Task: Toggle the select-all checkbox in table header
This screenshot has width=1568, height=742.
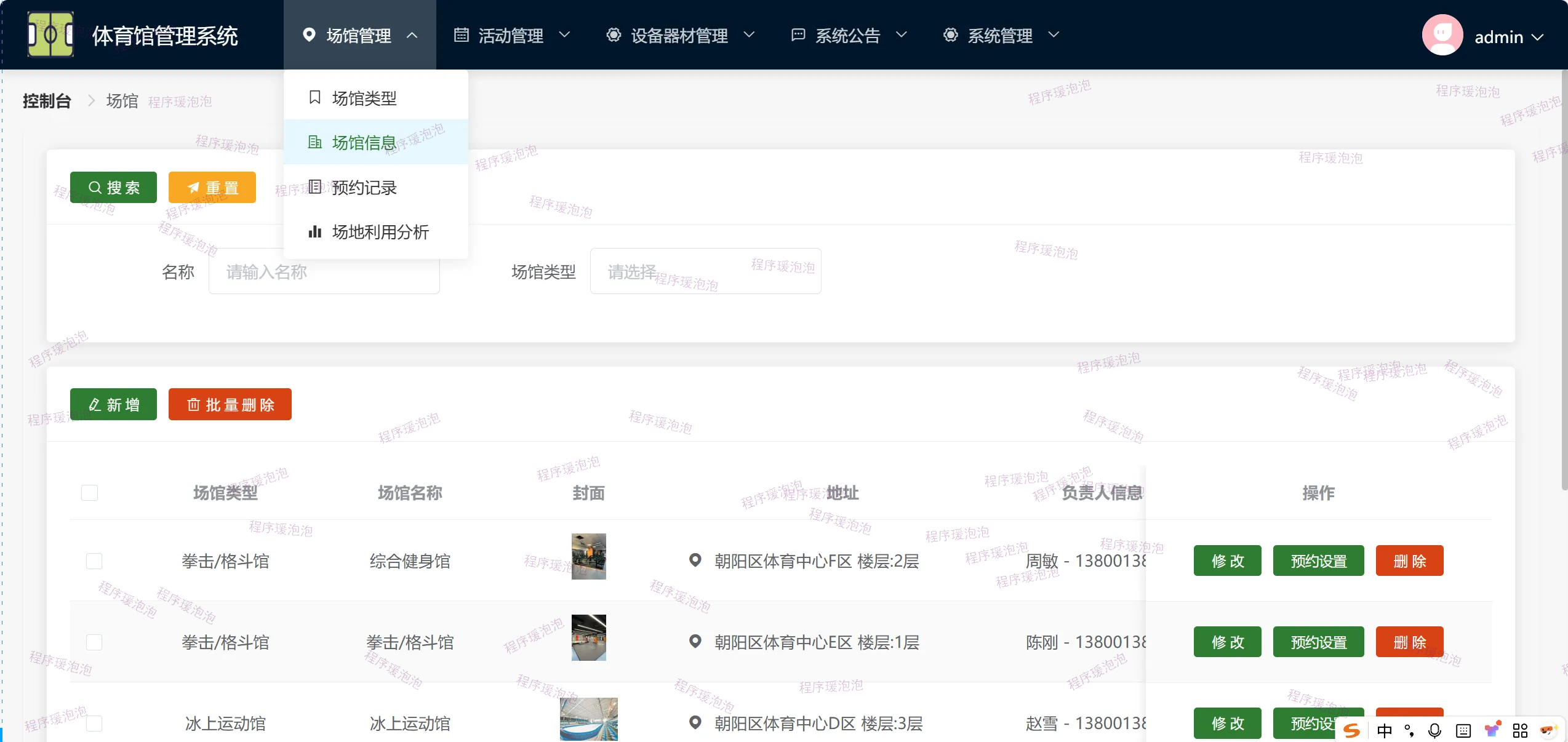Action: 90,493
